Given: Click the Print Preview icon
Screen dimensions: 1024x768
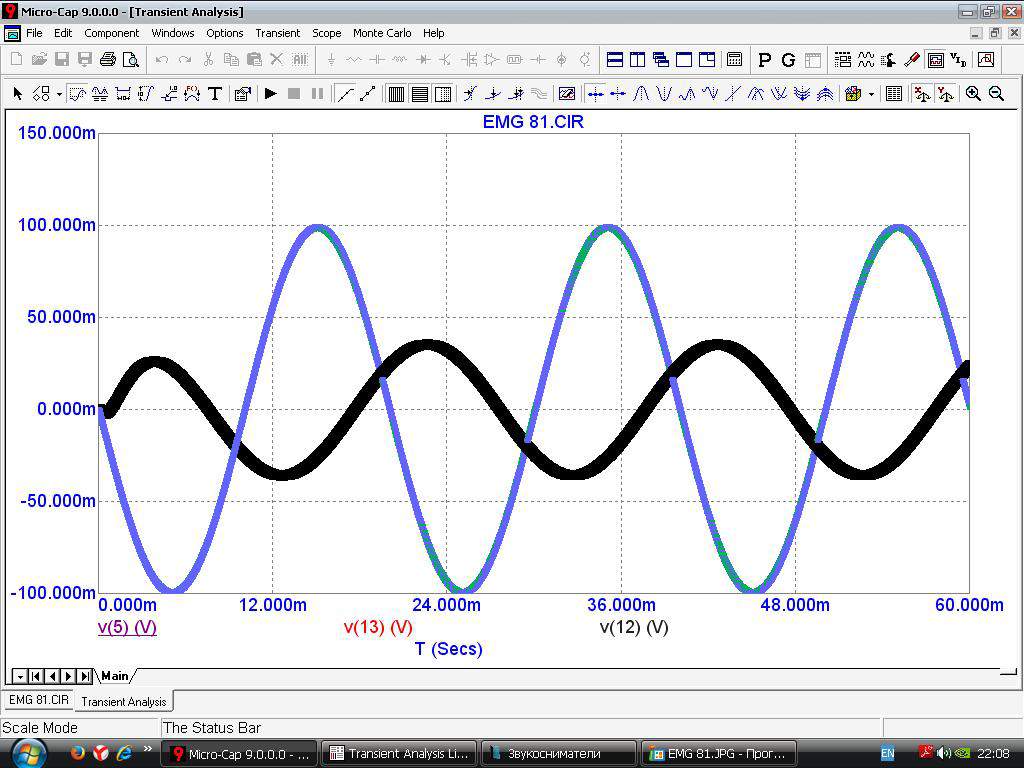Looking at the screenshot, I should tap(131, 60).
